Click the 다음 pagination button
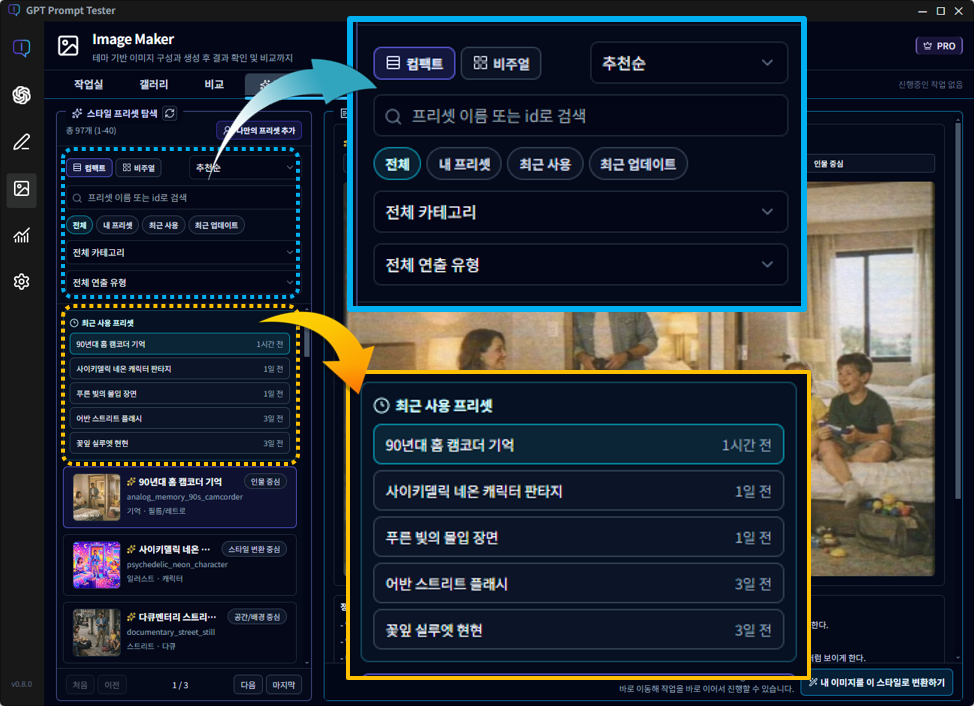974x706 pixels. click(247, 685)
